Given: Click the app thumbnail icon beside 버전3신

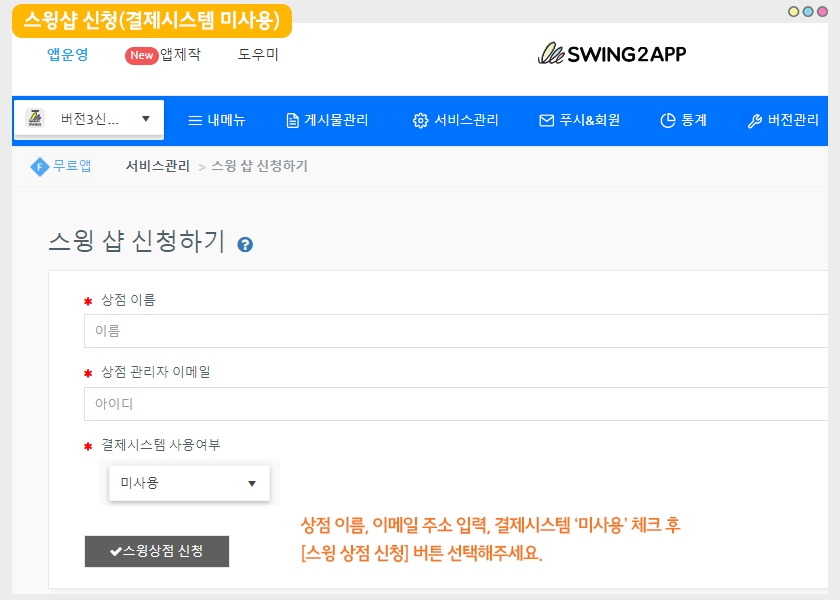Looking at the screenshot, I should [35, 119].
